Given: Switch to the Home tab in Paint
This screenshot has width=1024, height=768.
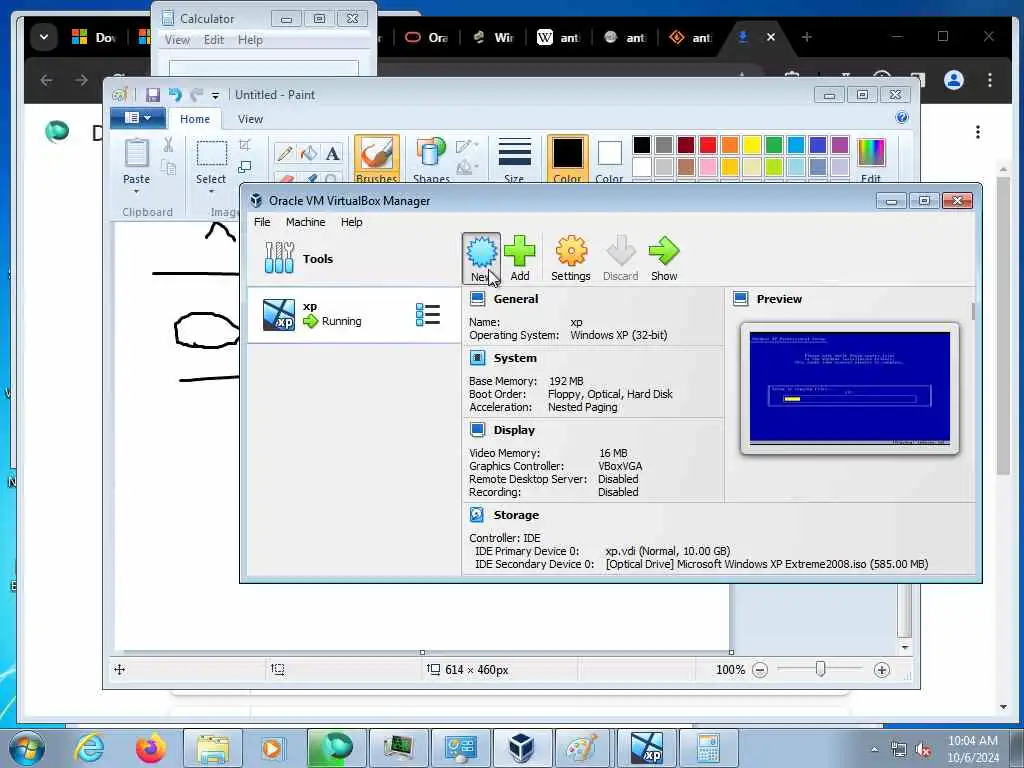Looking at the screenshot, I should [x=195, y=119].
